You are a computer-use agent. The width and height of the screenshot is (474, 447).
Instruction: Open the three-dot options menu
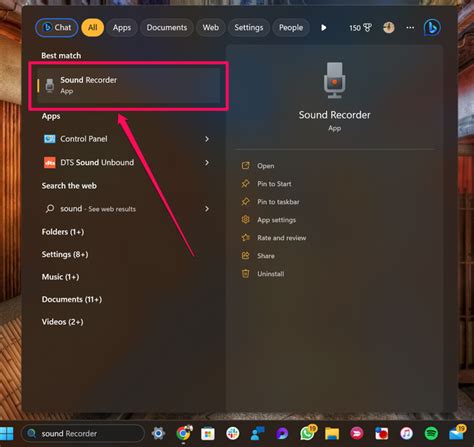(410, 28)
